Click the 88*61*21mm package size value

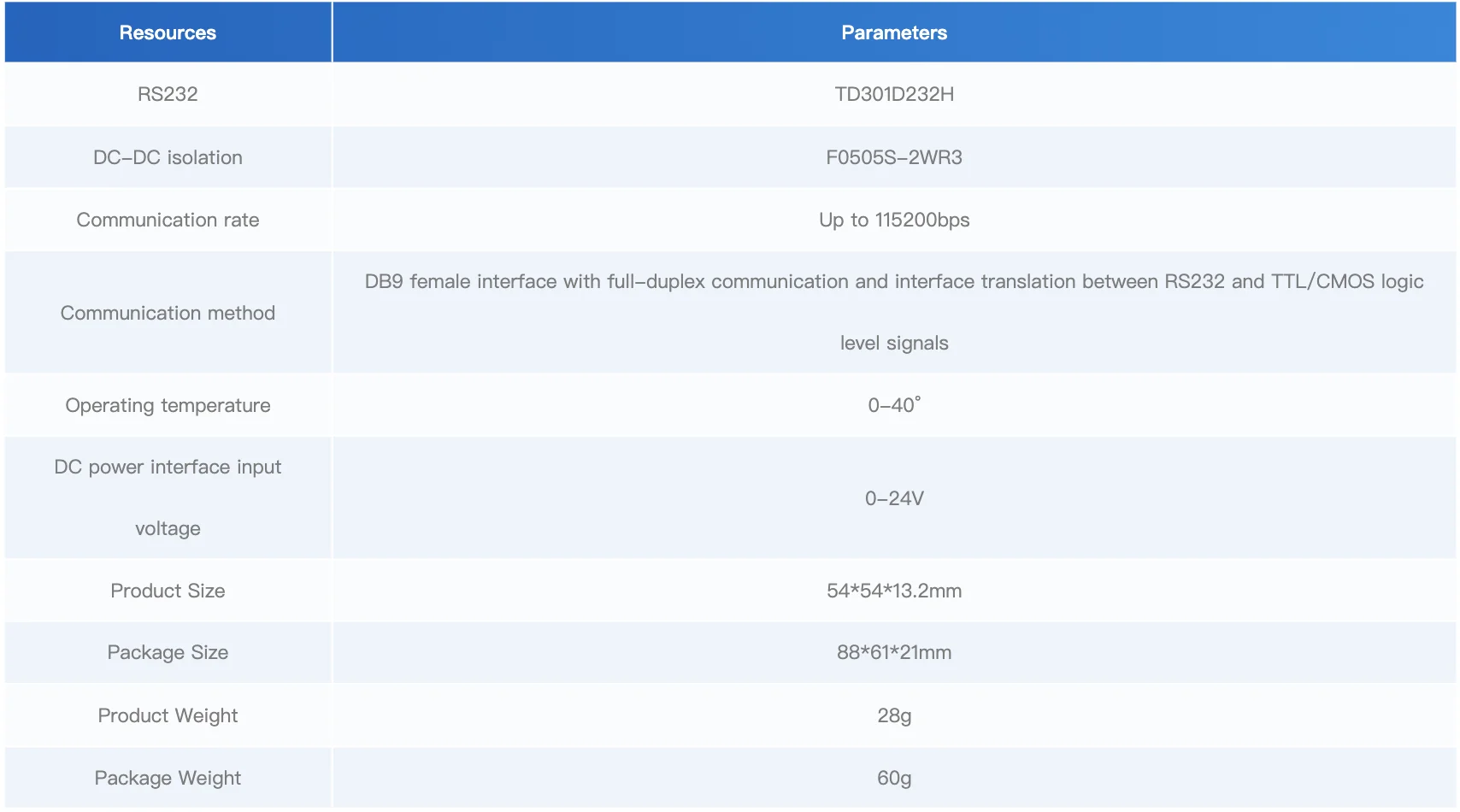[894, 652]
